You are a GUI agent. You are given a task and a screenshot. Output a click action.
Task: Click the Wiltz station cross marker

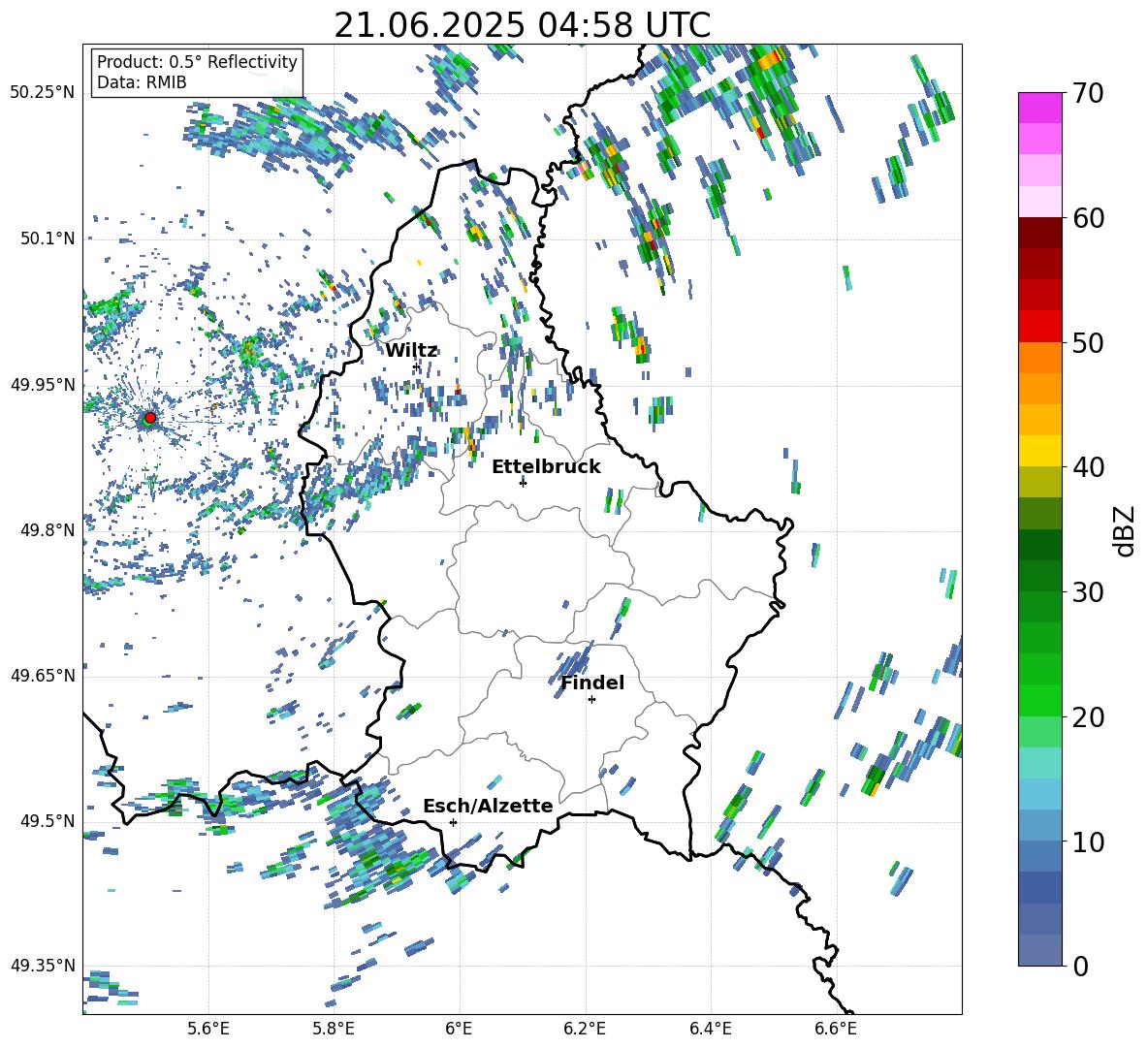pyautogui.click(x=417, y=366)
